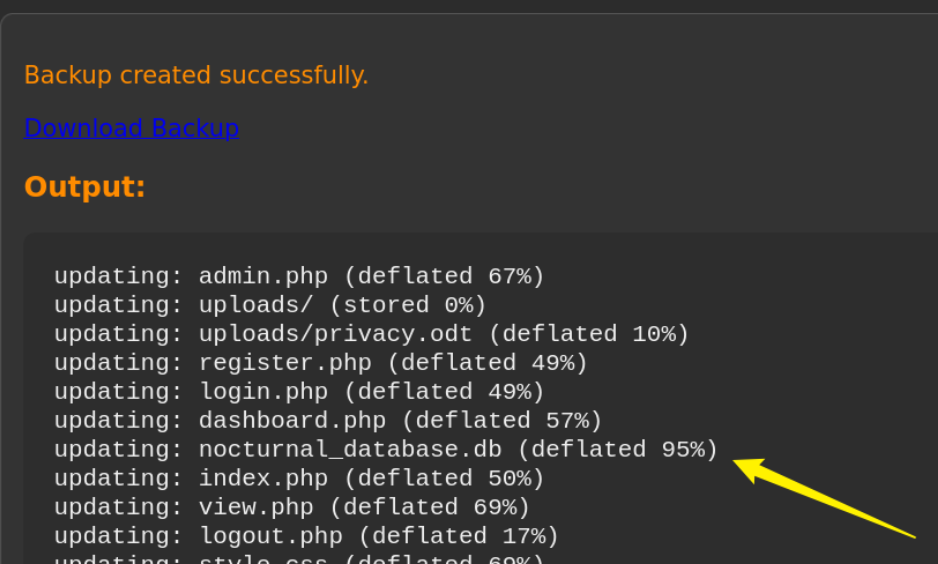Click the yellow arrow annotation

[x=824, y=498]
